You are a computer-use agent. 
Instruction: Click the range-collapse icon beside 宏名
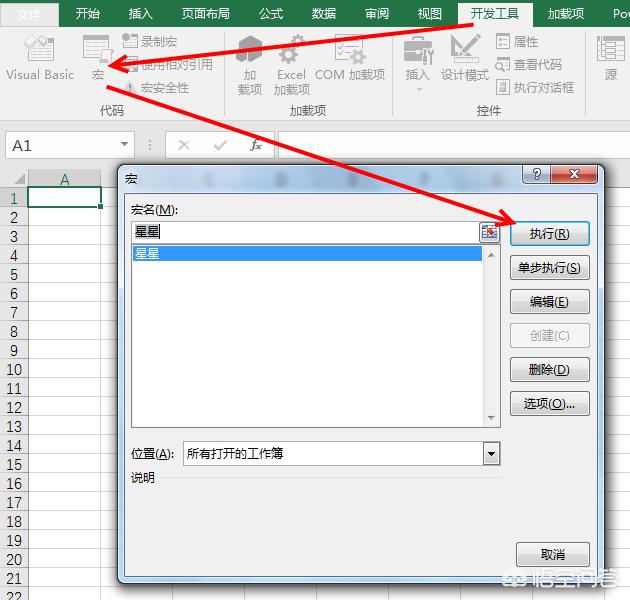click(489, 233)
